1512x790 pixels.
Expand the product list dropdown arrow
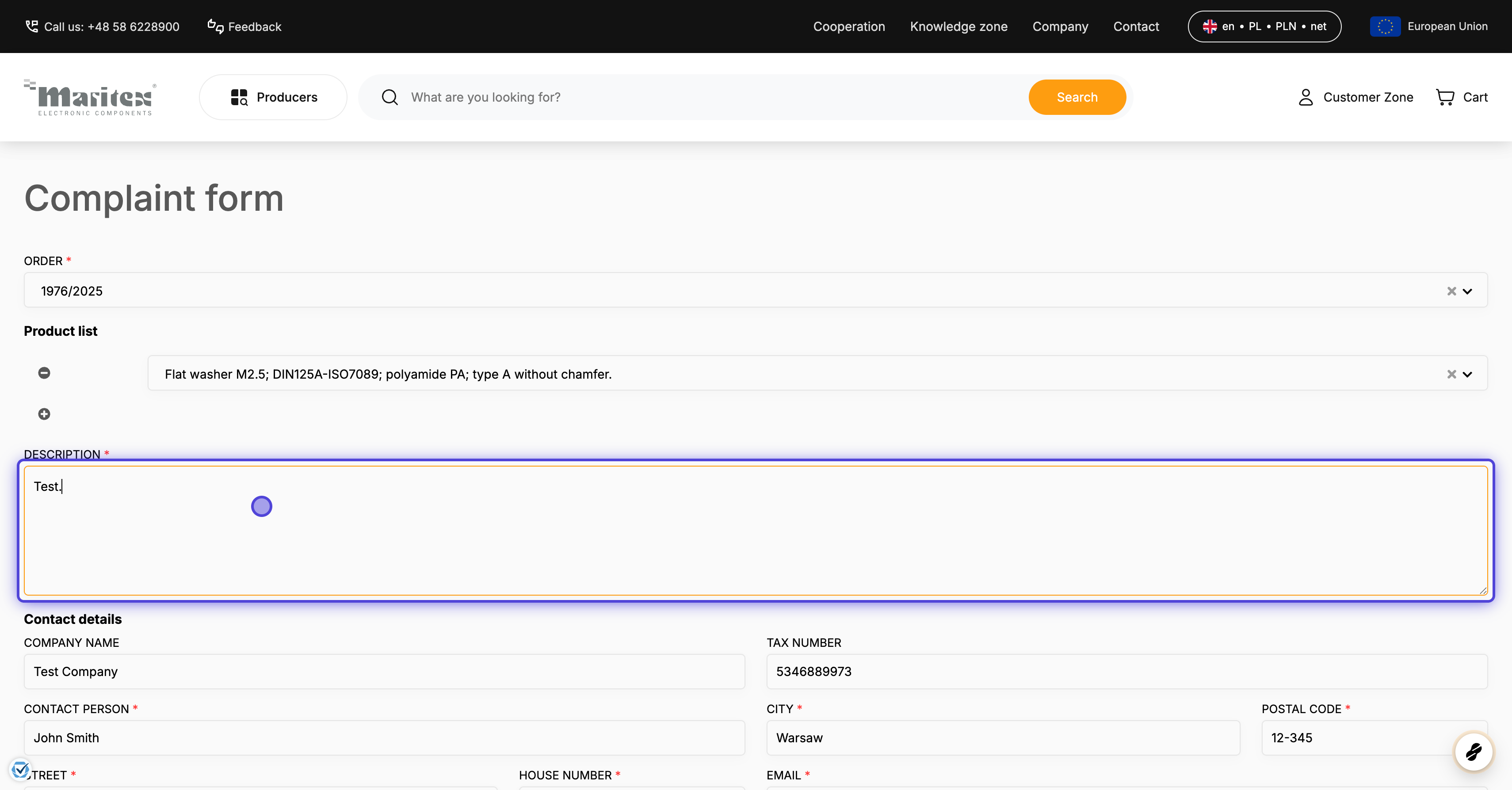(1467, 374)
